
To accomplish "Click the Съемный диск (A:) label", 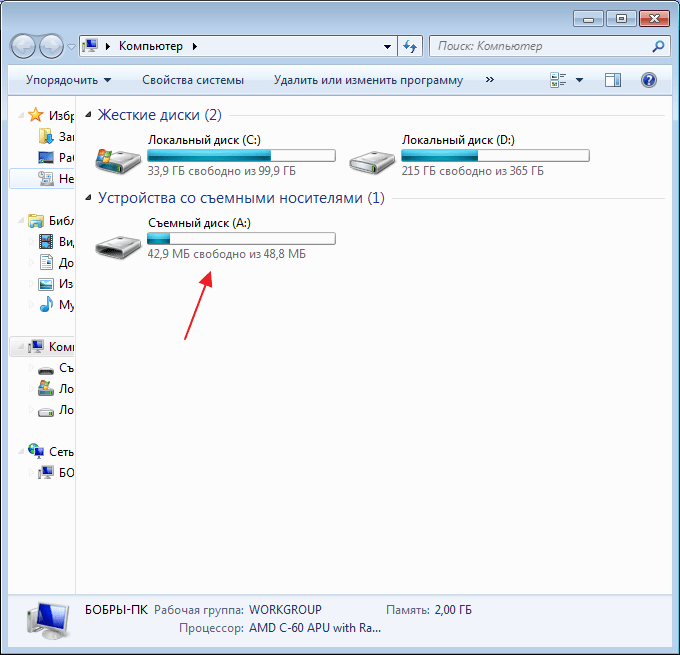I will 199,223.
